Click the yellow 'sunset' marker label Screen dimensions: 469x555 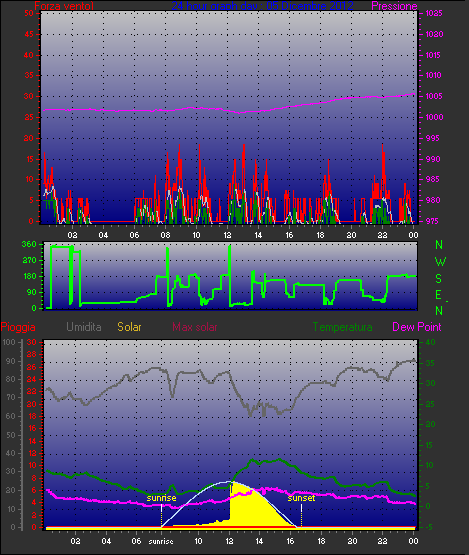pyautogui.click(x=301, y=498)
